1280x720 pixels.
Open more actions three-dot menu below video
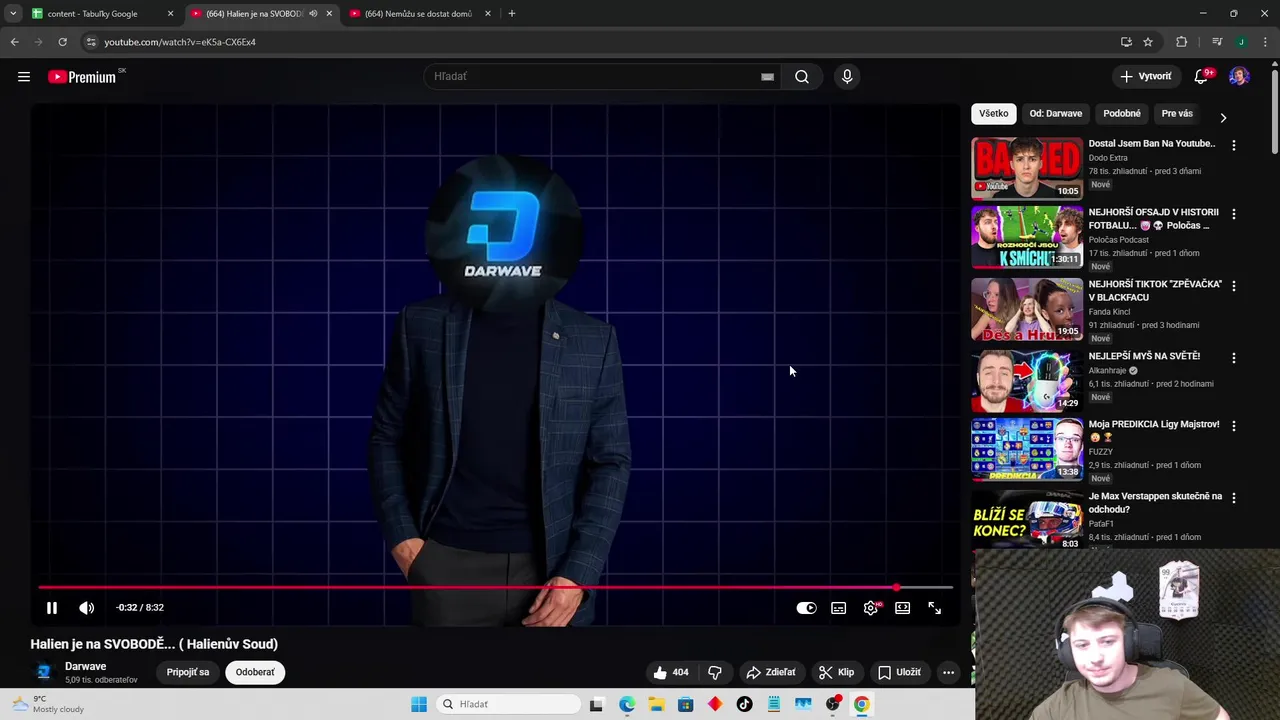tap(948, 672)
